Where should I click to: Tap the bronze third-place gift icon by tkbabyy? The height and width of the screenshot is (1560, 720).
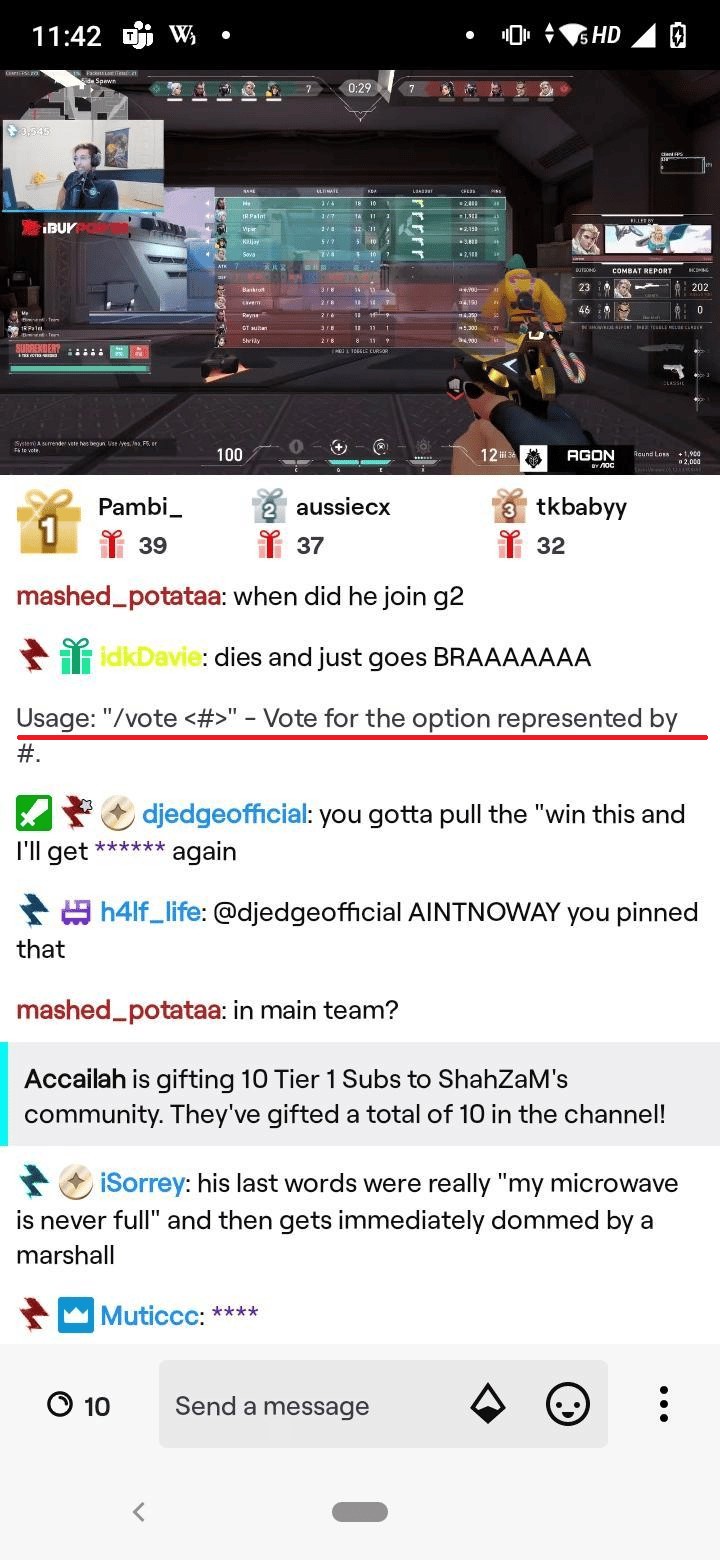pyautogui.click(x=509, y=506)
